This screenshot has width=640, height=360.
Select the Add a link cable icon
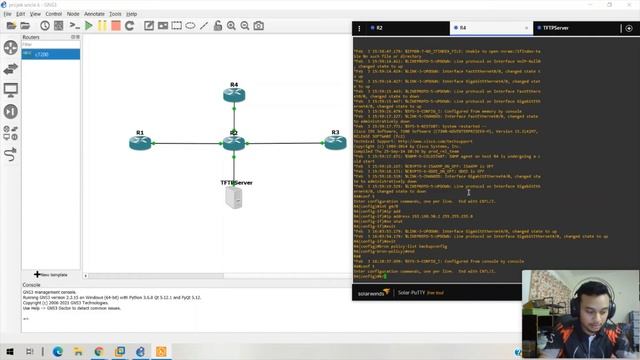click(x=11, y=154)
